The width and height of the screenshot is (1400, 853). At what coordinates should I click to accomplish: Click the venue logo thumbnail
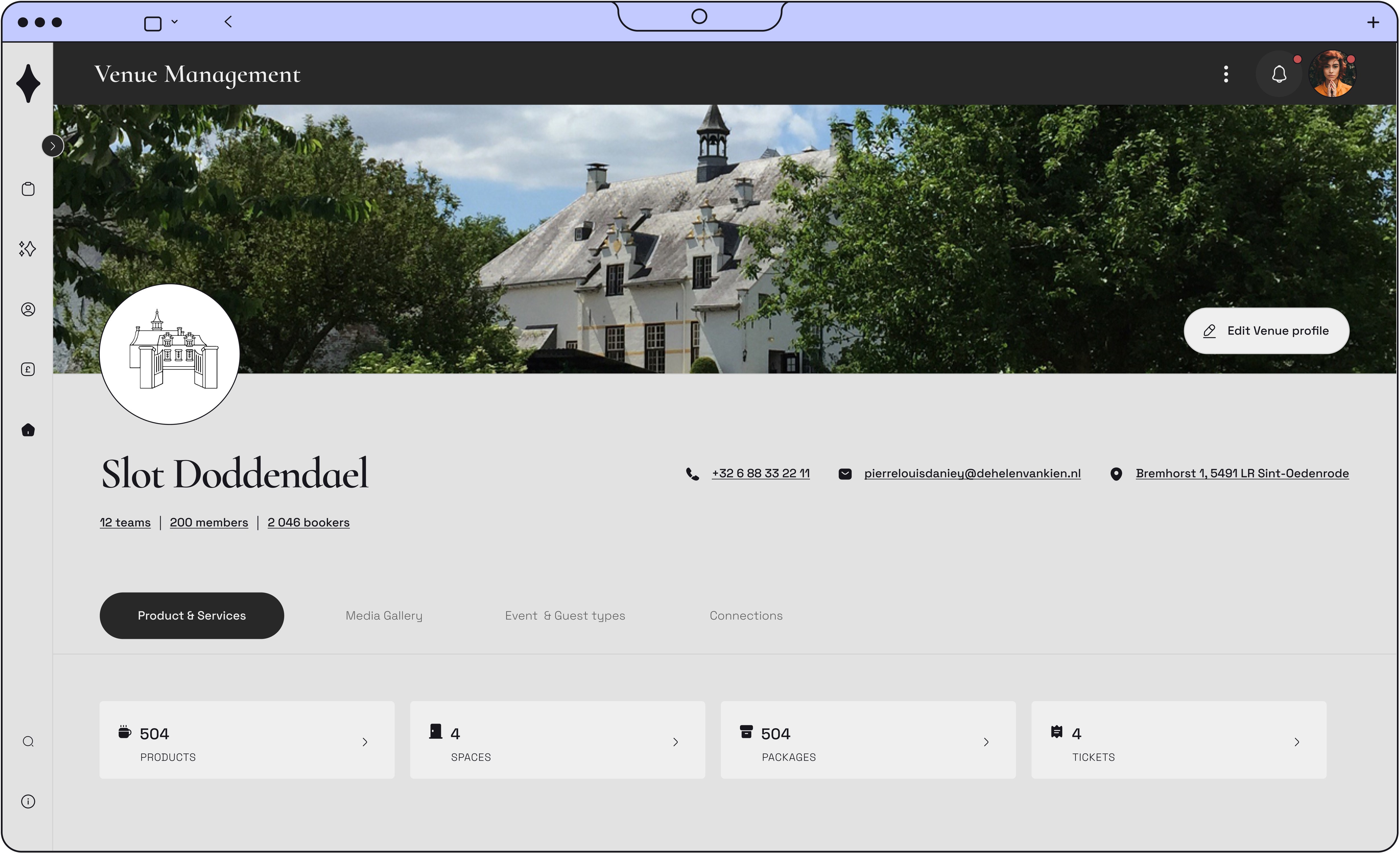coord(169,354)
